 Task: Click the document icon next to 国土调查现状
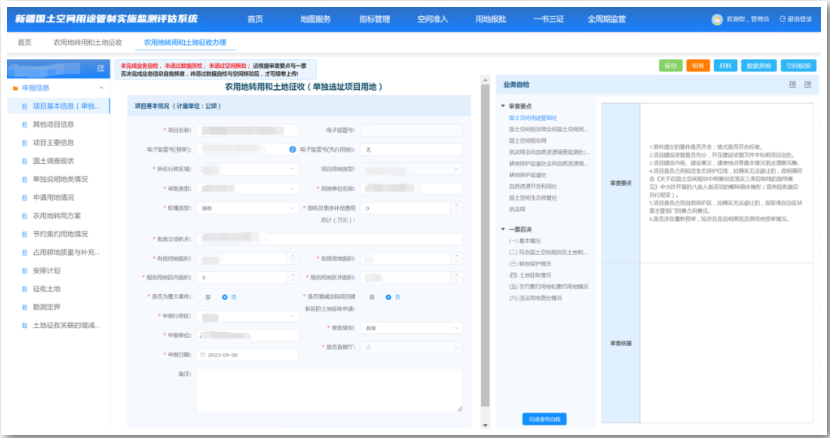click(x=25, y=160)
